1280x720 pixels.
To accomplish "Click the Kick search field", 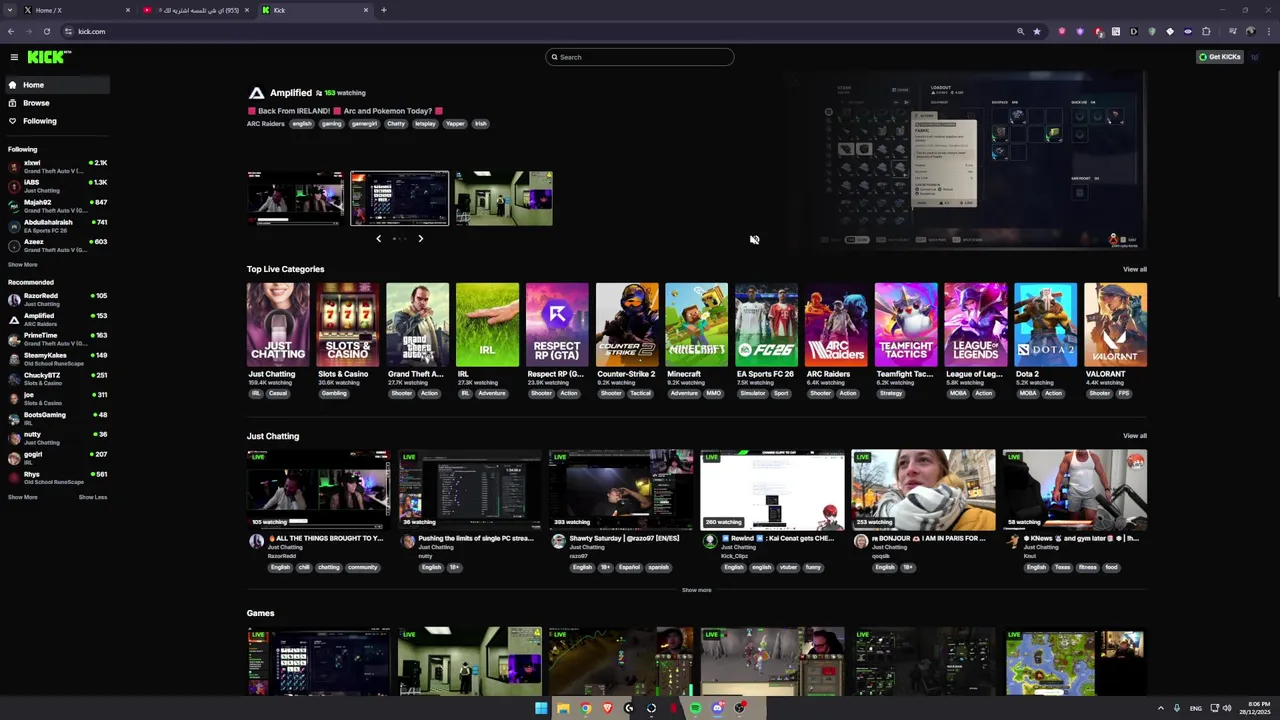I will [x=640, y=57].
